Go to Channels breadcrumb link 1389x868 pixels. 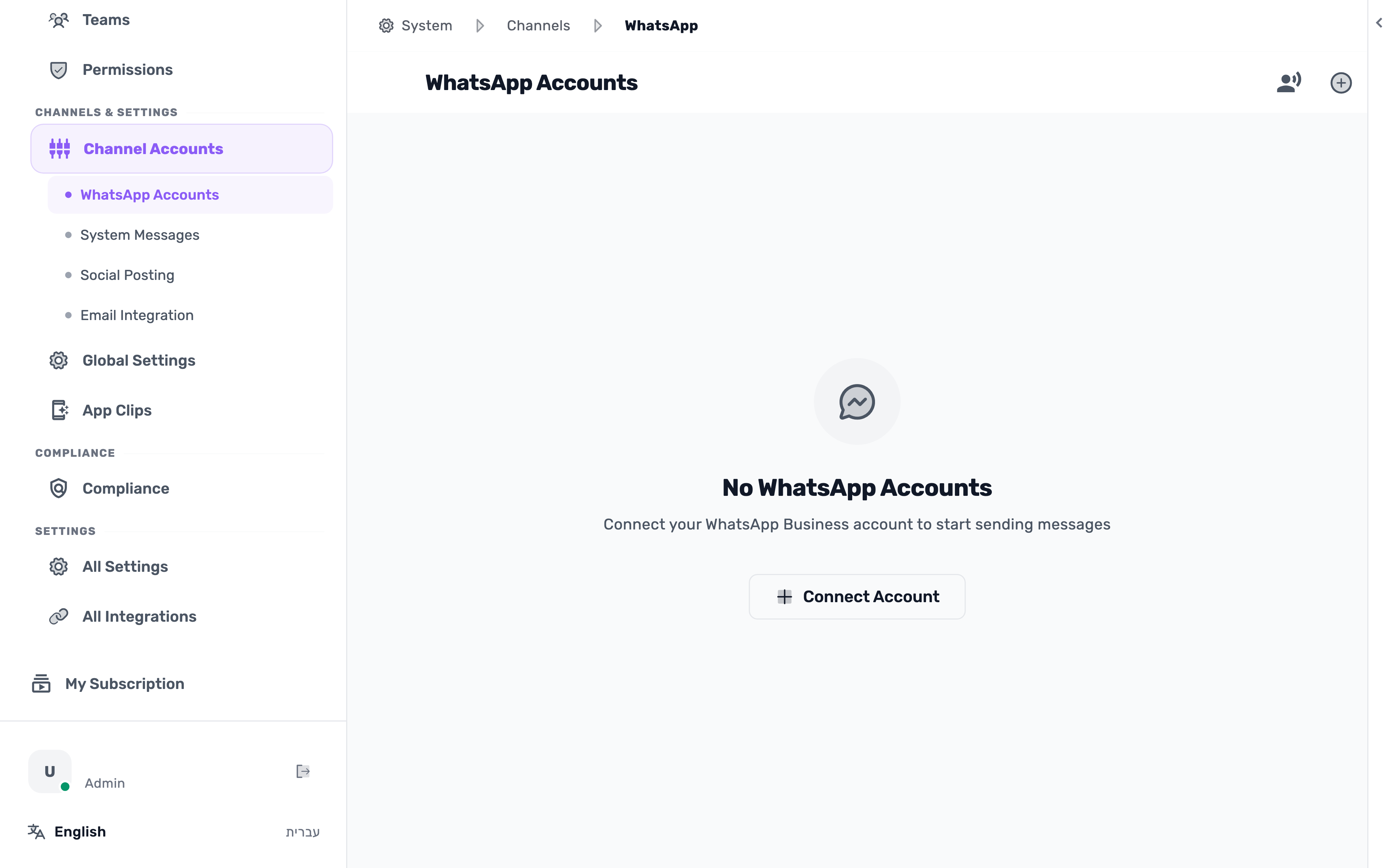click(x=538, y=26)
